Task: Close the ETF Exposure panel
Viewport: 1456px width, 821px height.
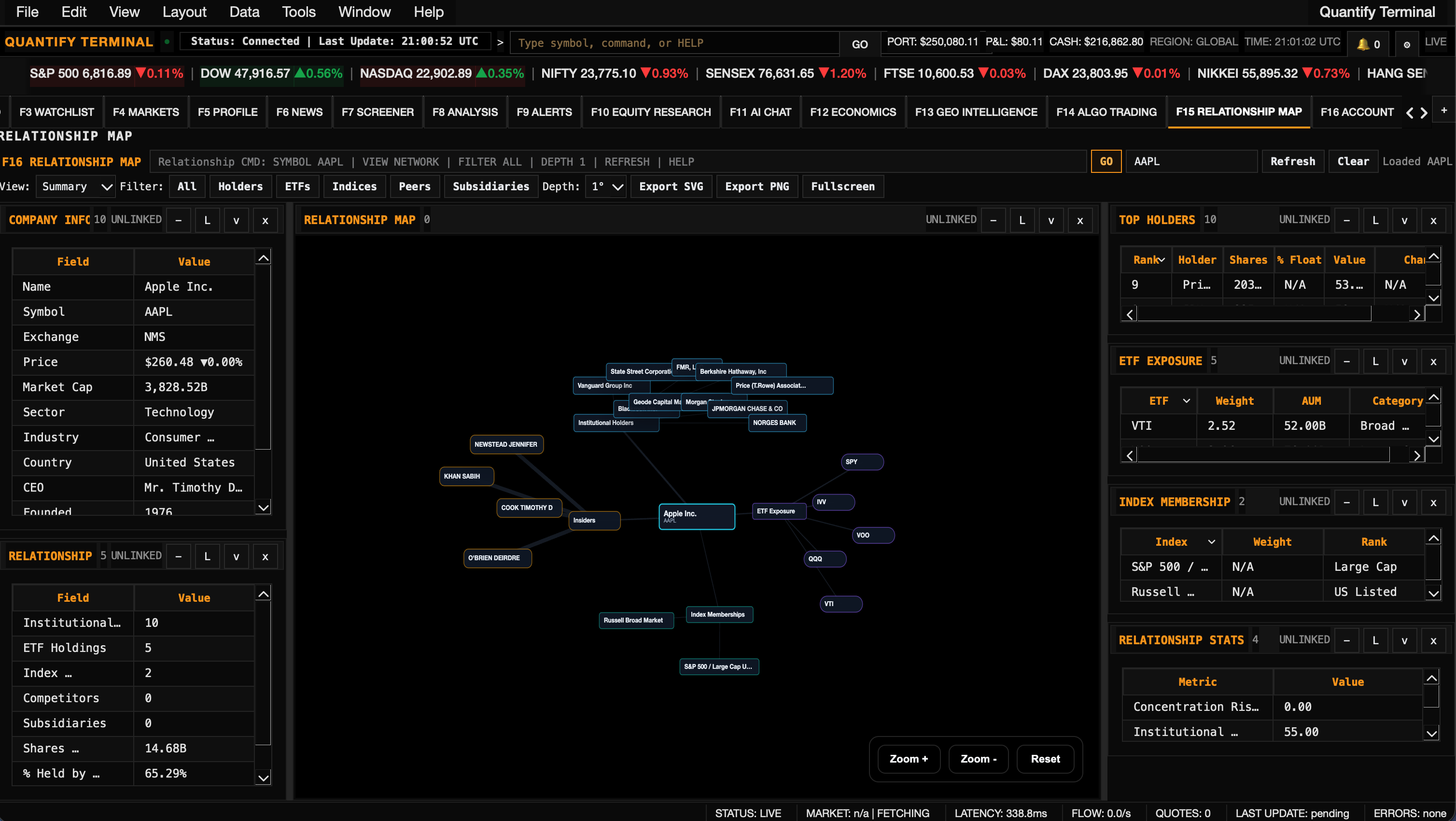Action: [x=1433, y=361]
